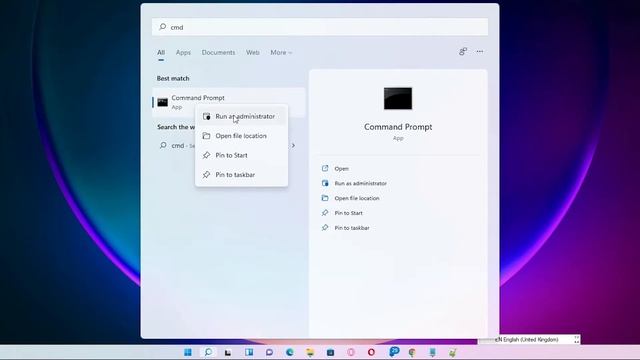Click the shield icon in context menu
The width and height of the screenshot is (640, 360).
(207, 116)
